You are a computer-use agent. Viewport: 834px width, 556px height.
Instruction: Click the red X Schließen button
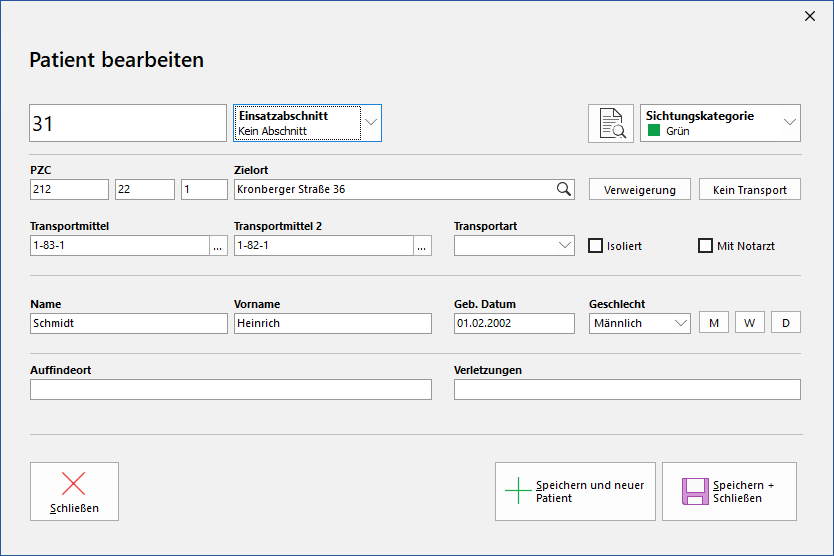[74, 491]
